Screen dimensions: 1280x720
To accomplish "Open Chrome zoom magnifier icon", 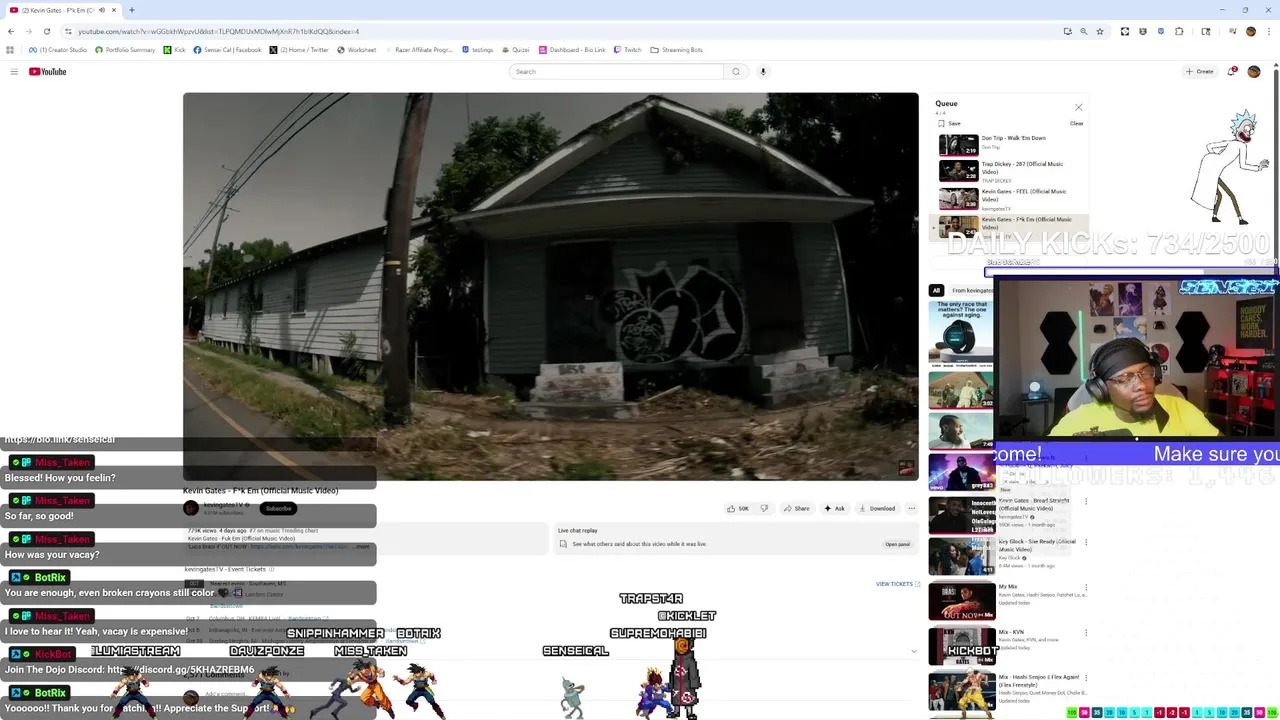I will [x=1083, y=31].
